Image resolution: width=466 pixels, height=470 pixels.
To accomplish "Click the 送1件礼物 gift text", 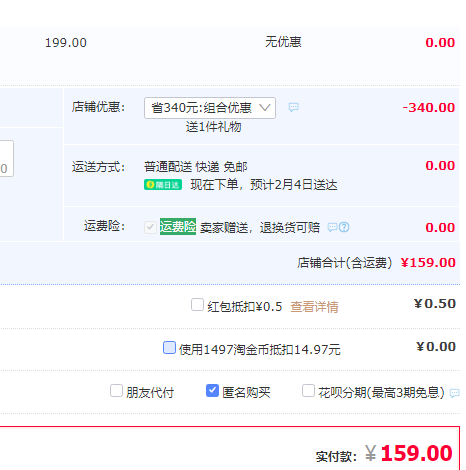I will point(213,127).
